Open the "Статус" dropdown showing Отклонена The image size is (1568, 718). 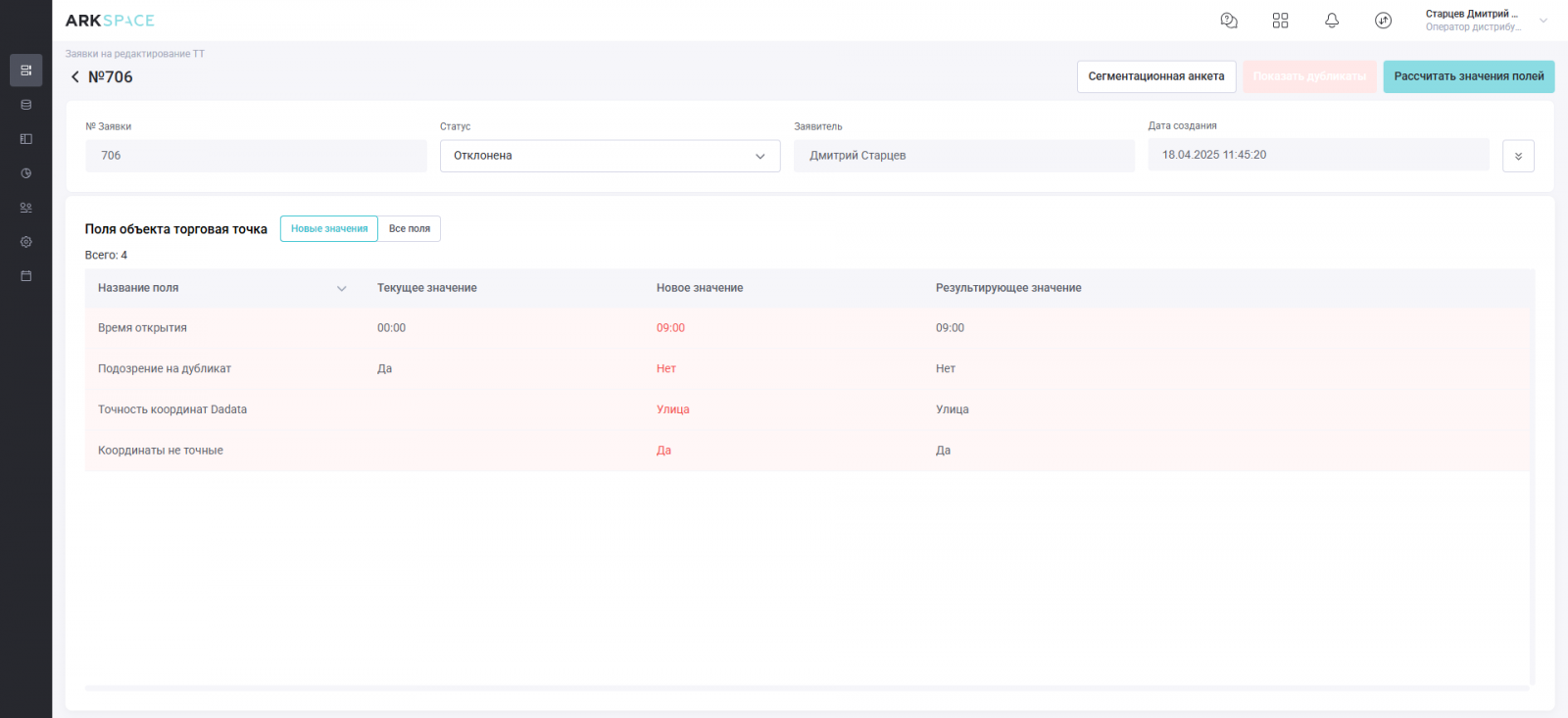click(x=610, y=156)
